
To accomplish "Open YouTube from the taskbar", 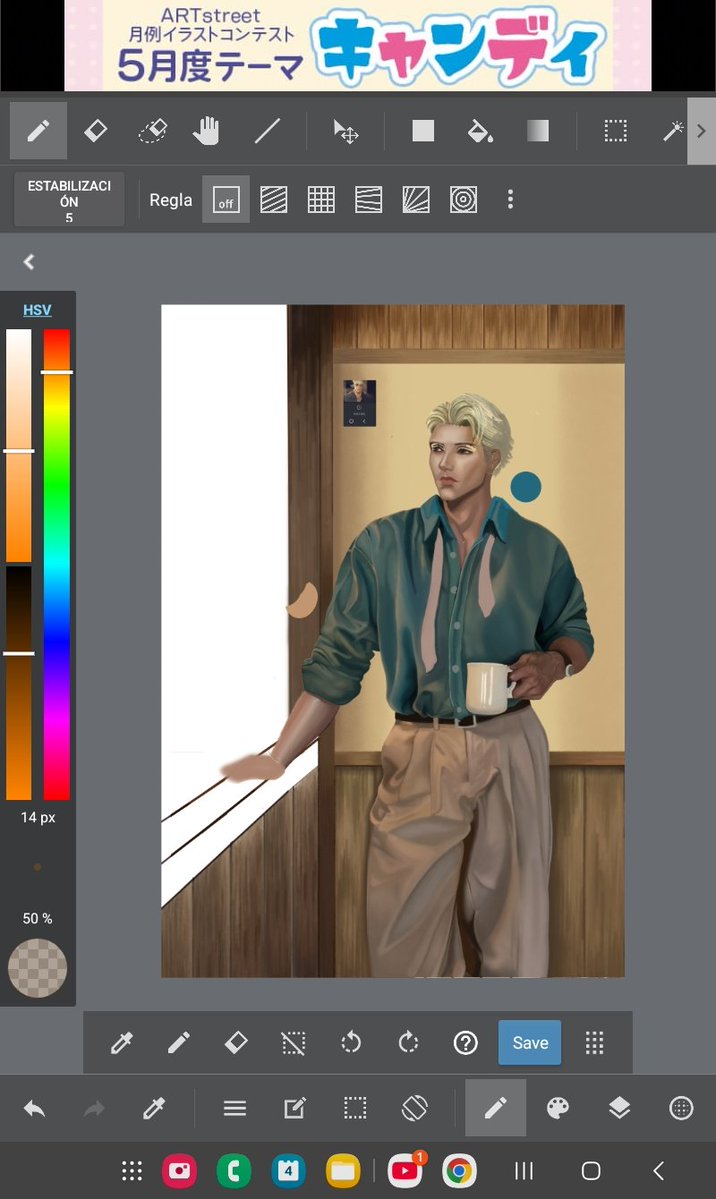I will (405, 1171).
